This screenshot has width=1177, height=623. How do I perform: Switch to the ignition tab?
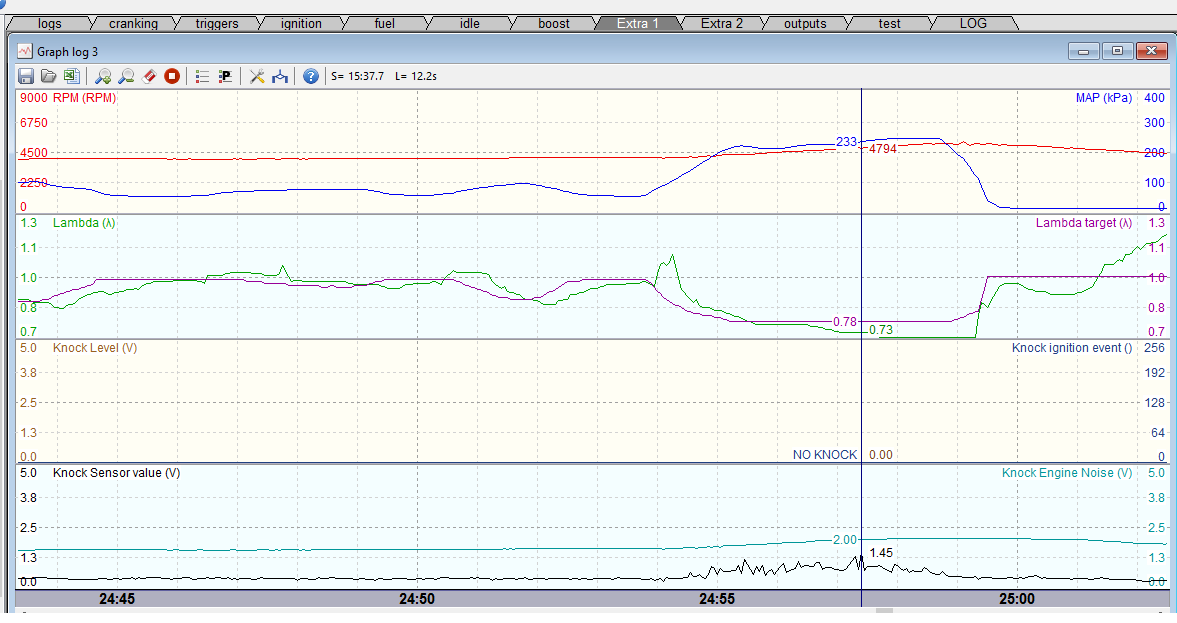(x=301, y=23)
